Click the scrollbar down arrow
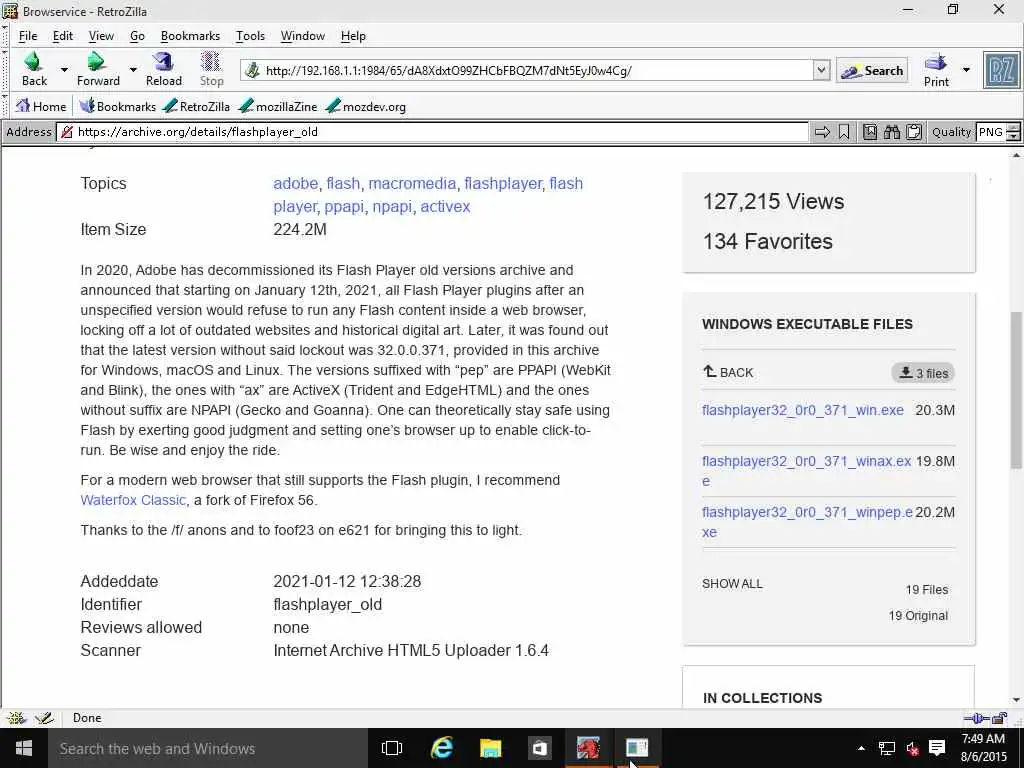This screenshot has width=1024, height=768. 1016,700
